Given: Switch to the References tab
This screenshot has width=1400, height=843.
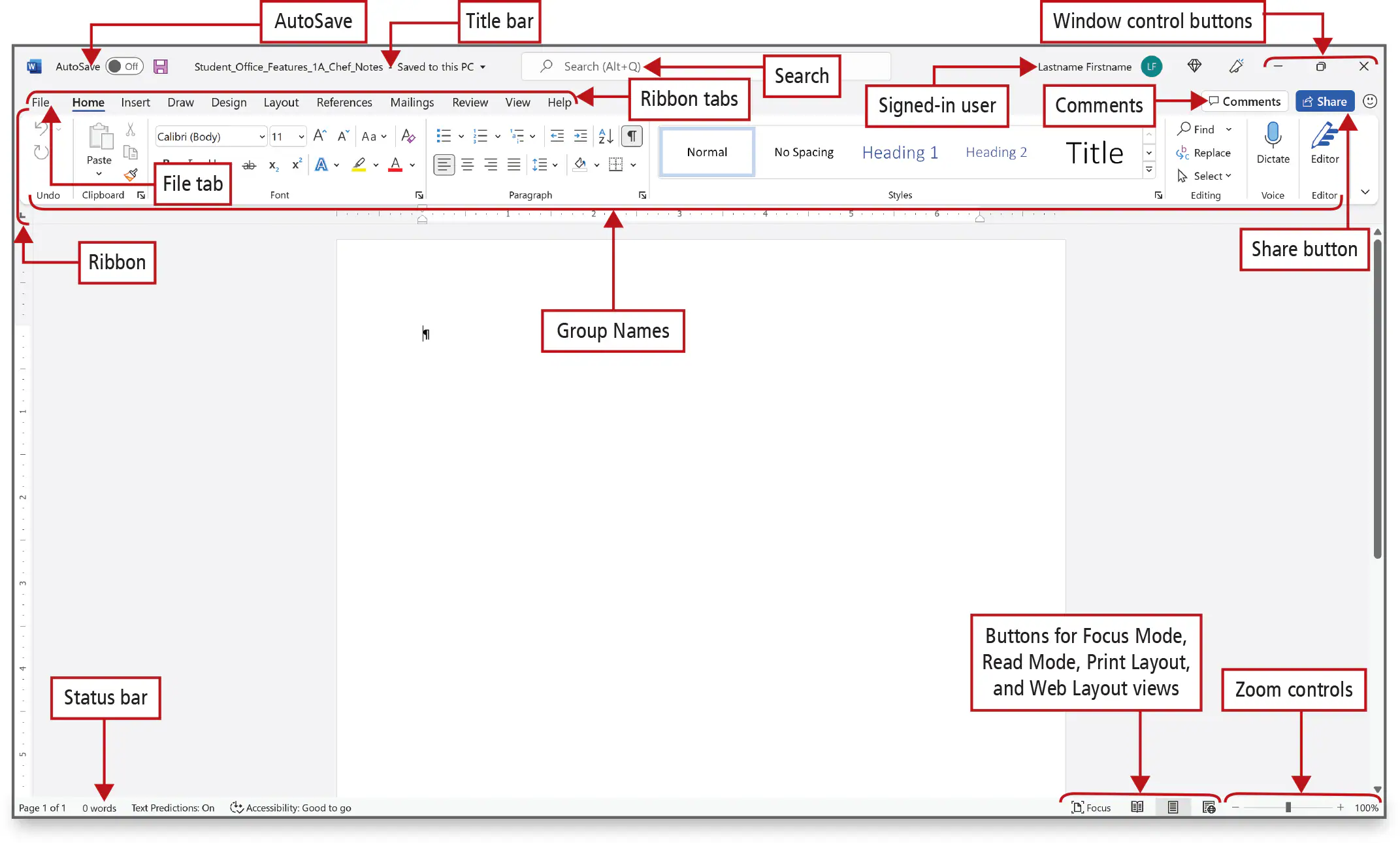Looking at the screenshot, I should click(x=344, y=103).
